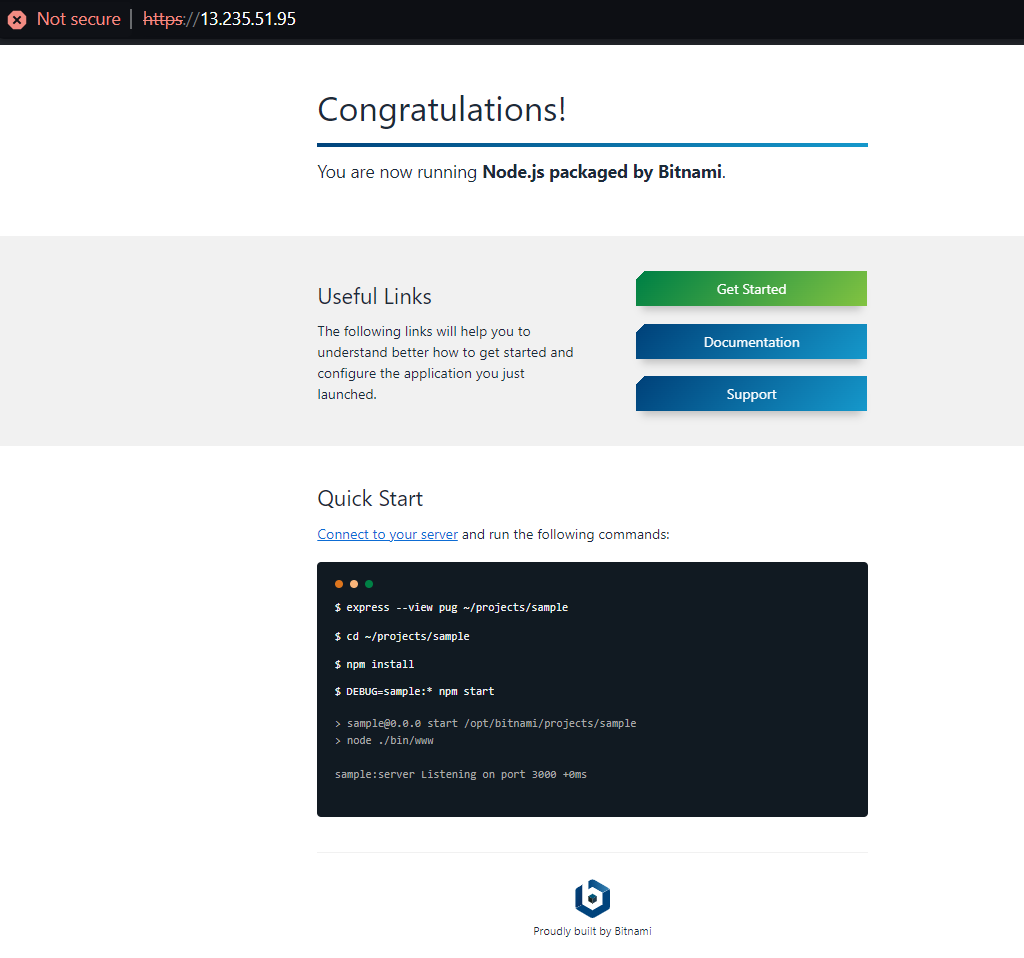The height and width of the screenshot is (958, 1024).
Task: Follow the Connect to your server link
Action: pyautogui.click(x=387, y=534)
